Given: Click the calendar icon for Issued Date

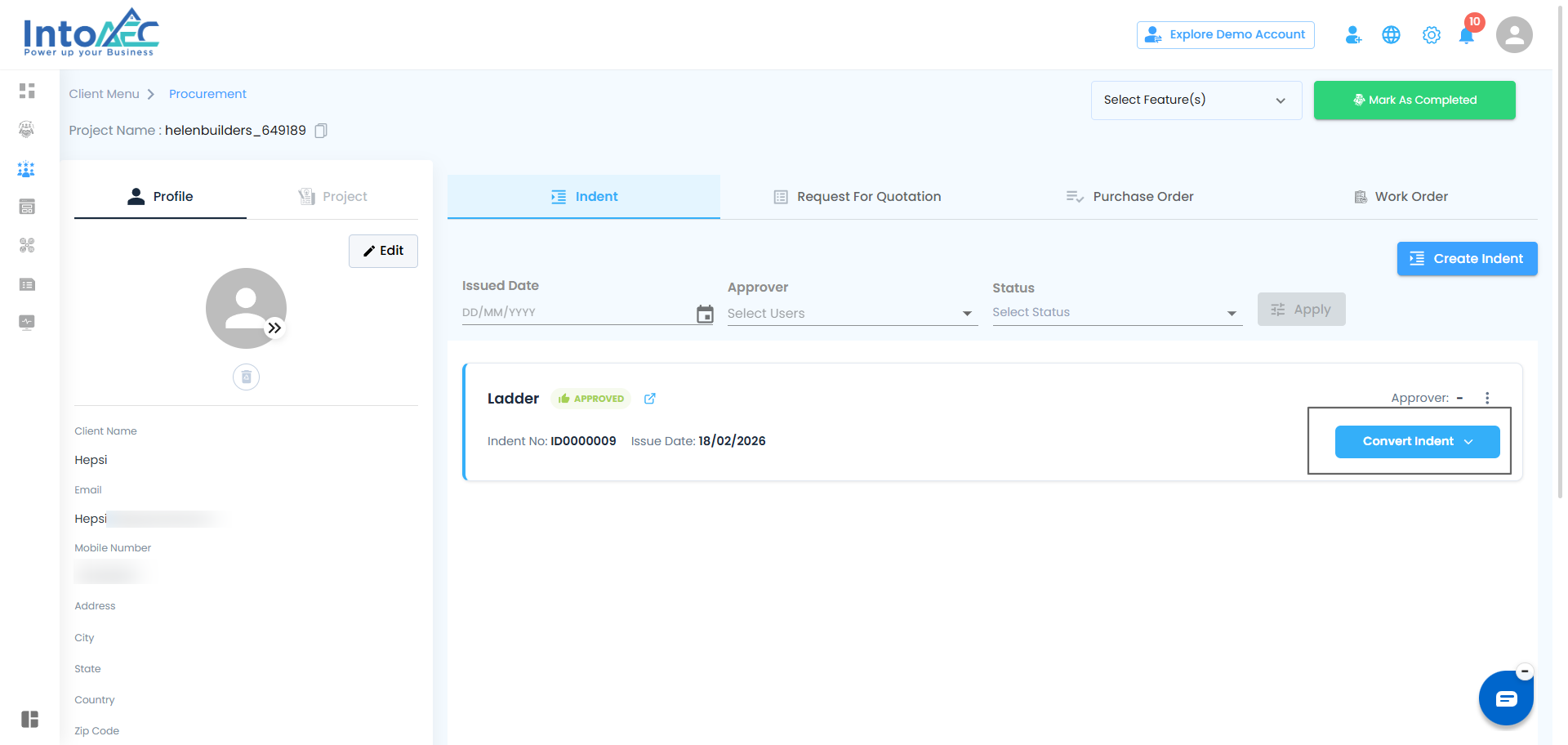Looking at the screenshot, I should [x=705, y=314].
